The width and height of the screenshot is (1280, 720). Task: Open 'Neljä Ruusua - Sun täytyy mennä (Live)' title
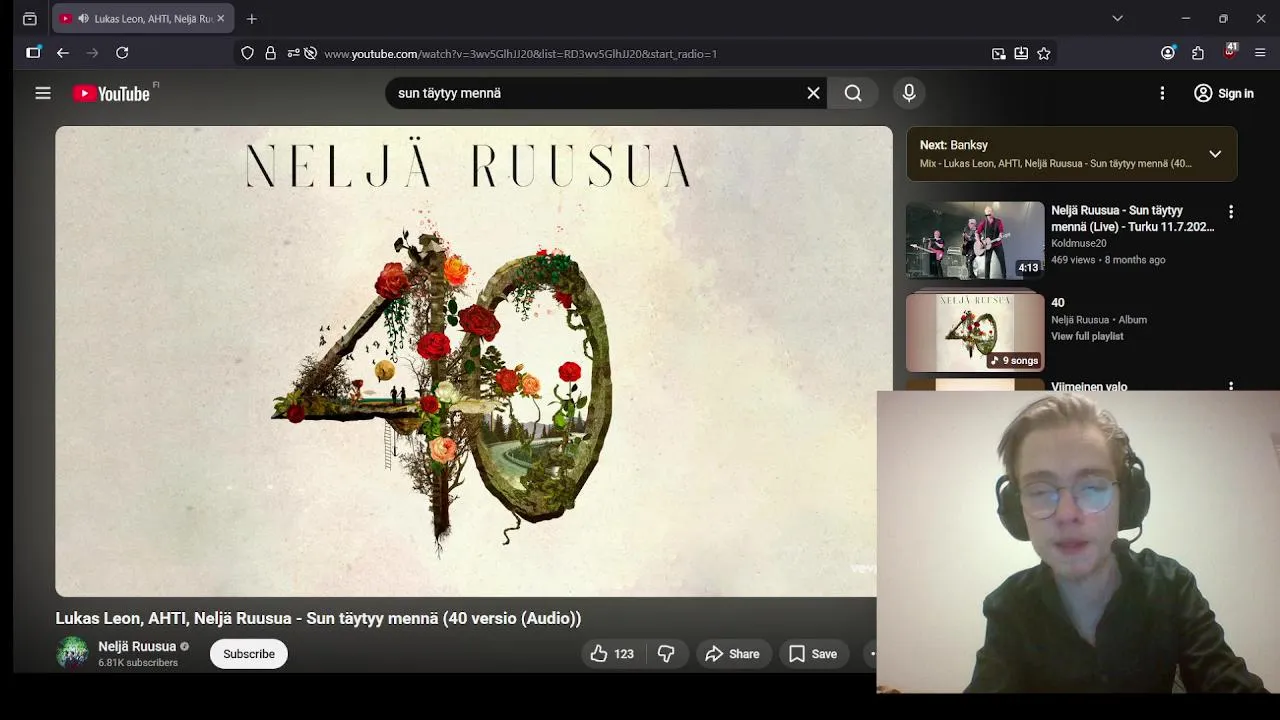(x=1132, y=218)
